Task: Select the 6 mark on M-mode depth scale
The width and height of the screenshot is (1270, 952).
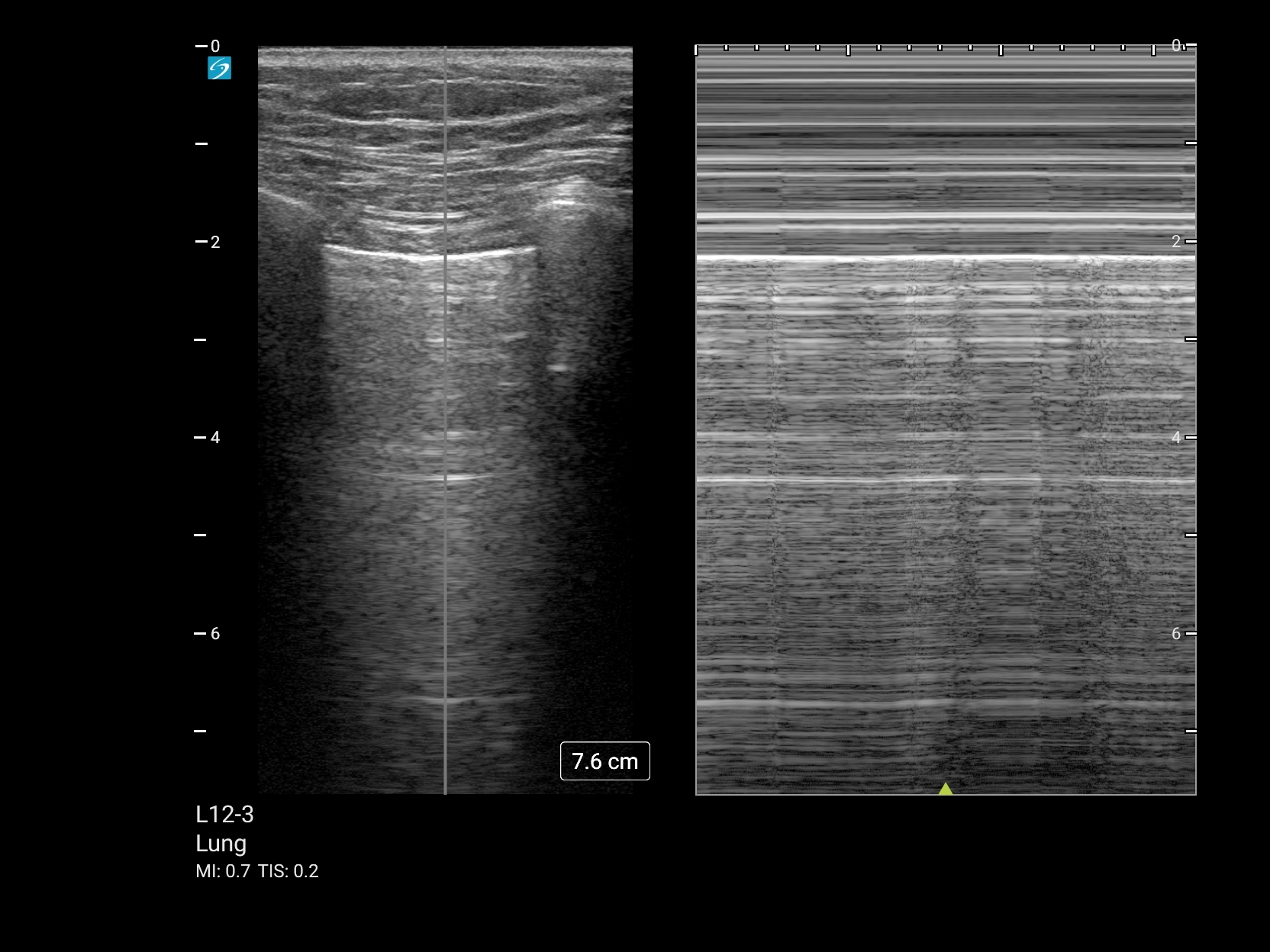Action: (x=1176, y=634)
